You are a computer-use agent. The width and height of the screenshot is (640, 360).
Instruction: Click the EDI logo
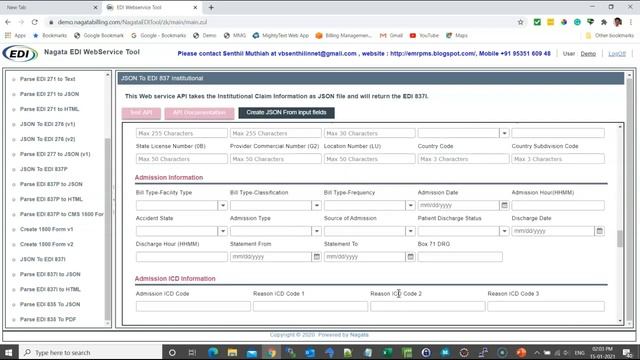click(x=20, y=53)
